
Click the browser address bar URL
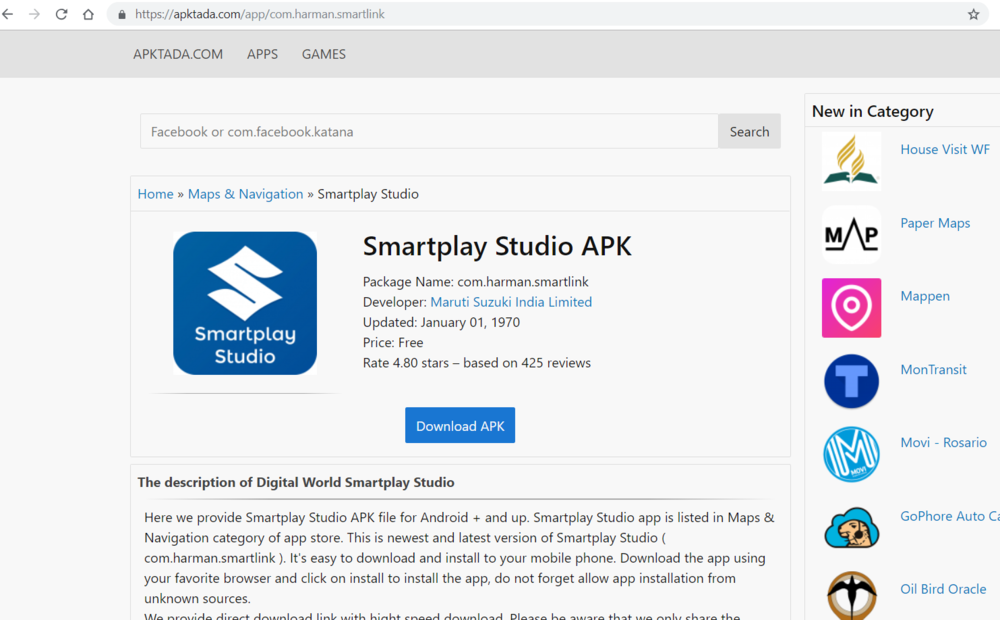260,14
